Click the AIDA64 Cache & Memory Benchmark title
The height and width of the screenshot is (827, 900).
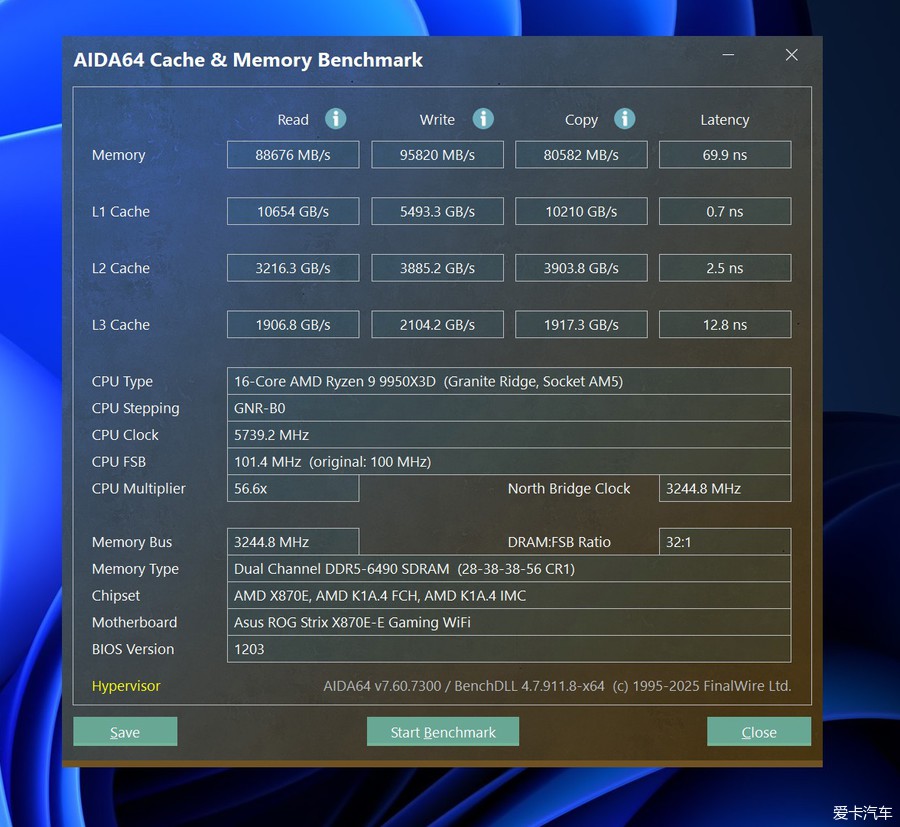tap(248, 60)
